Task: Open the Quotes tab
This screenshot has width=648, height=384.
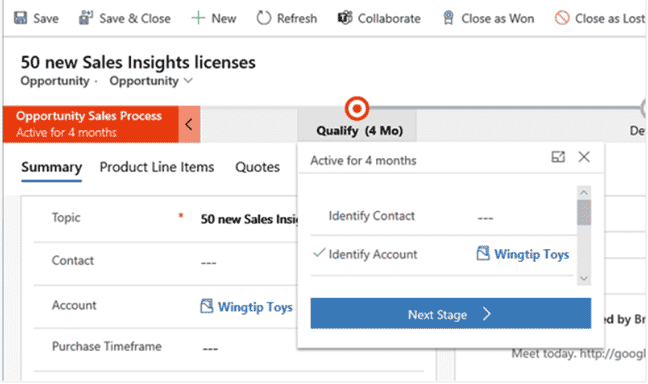Action: tap(257, 167)
